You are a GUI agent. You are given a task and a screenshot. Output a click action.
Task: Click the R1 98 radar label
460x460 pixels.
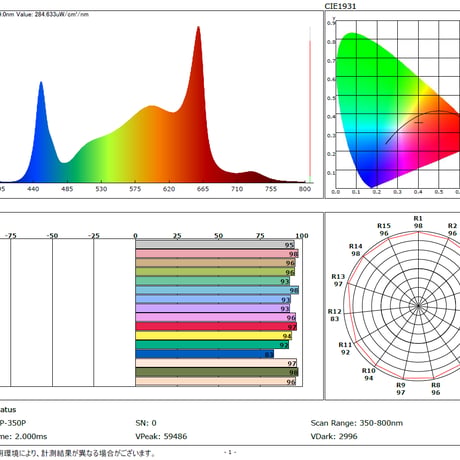(x=418, y=222)
